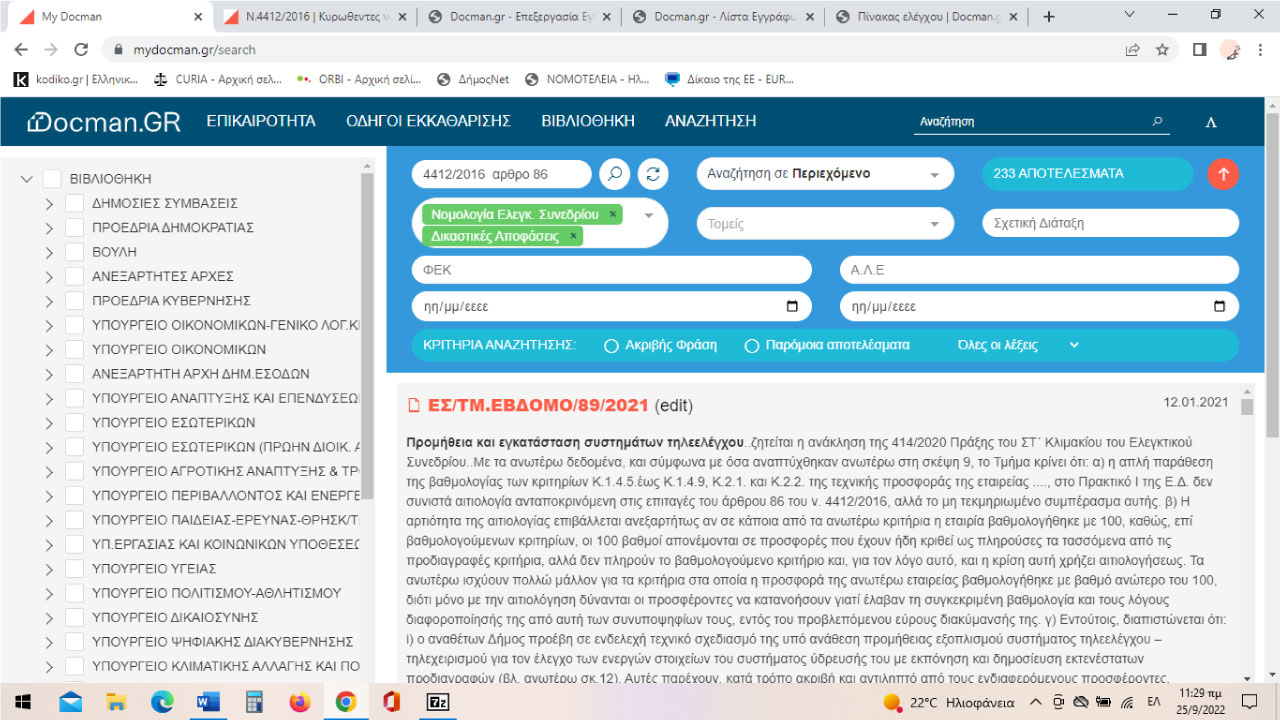Image resolution: width=1280 pixels, height=720 pixels.
Task: Select the Ακριβής Φράση radio button
Action: coord(610,344)
